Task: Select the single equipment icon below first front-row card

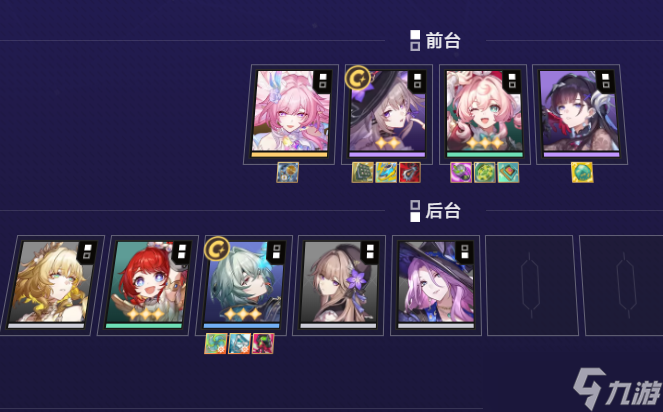Action: [x=288, y=173]
